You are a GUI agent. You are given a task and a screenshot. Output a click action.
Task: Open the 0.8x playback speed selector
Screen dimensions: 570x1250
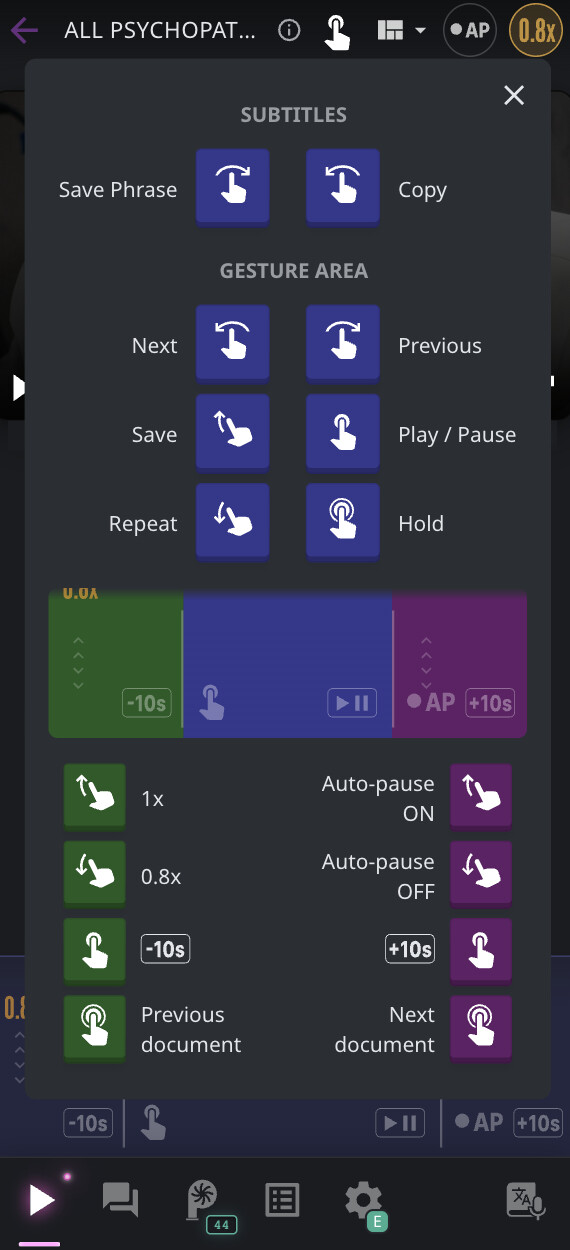[x=536, y=31]
